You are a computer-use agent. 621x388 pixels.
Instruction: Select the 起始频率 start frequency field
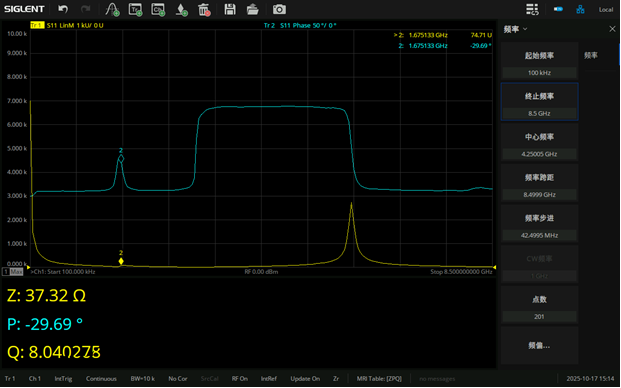[539, 61]
